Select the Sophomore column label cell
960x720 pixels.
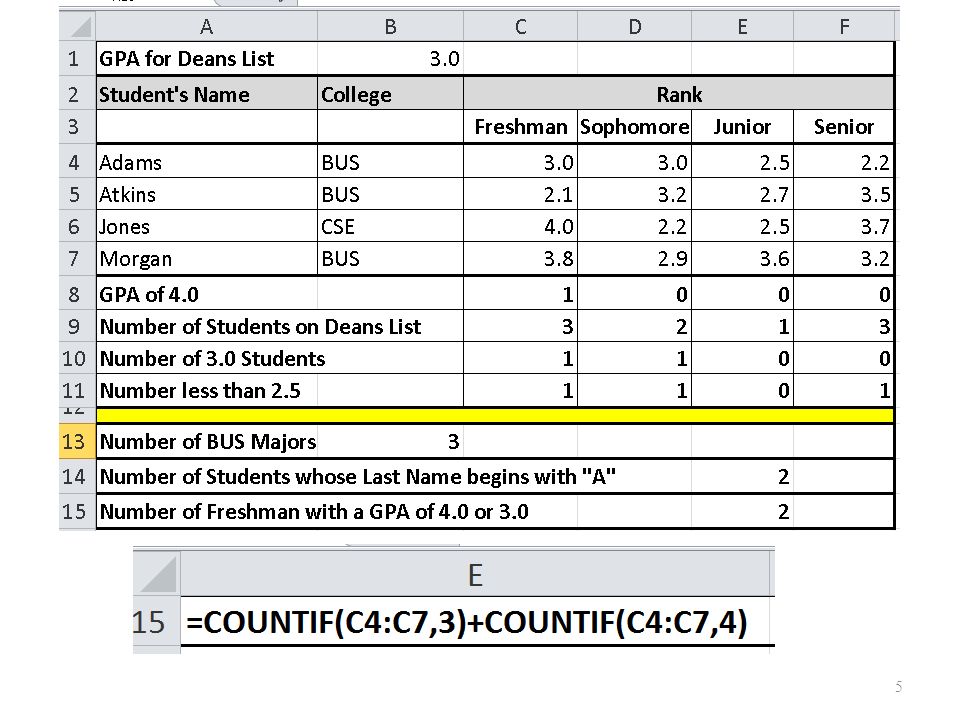click(x=634, y=127)
